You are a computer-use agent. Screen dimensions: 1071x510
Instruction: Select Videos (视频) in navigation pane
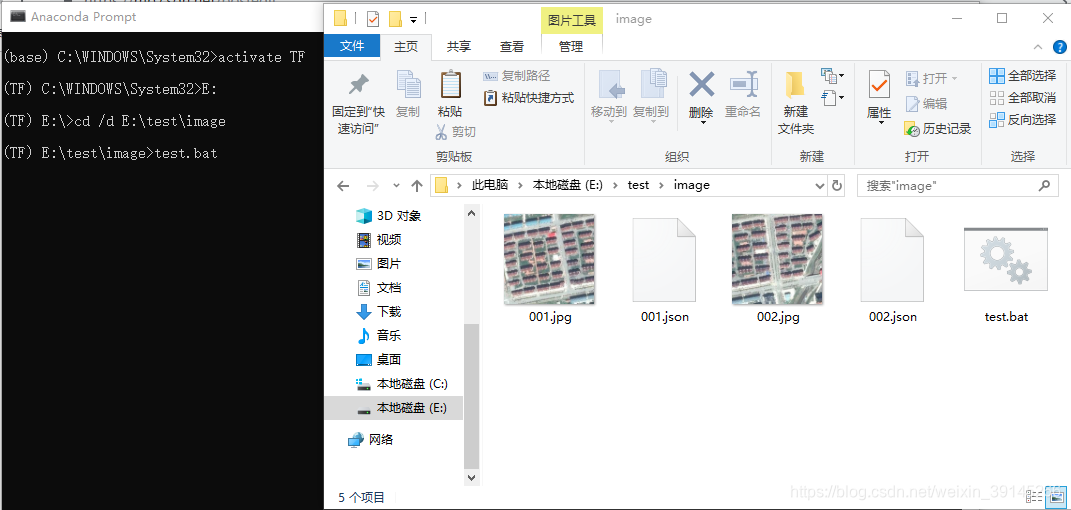[379, 240]
